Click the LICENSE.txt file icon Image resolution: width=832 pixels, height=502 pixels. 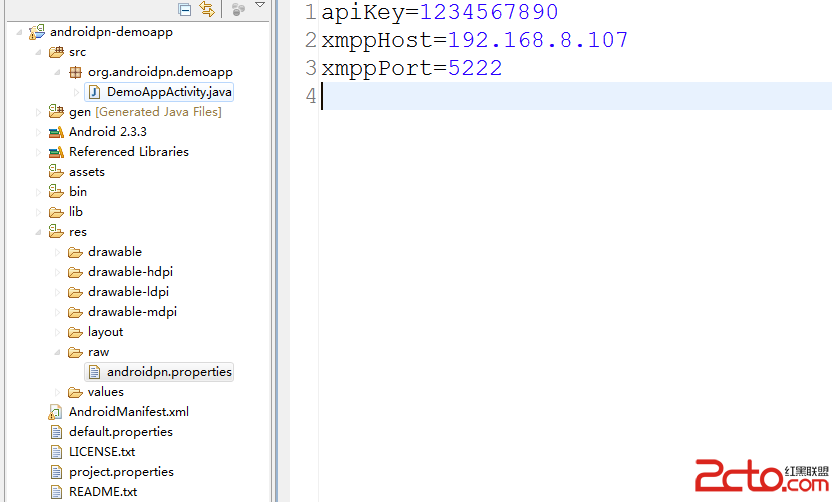coord(56,452)
